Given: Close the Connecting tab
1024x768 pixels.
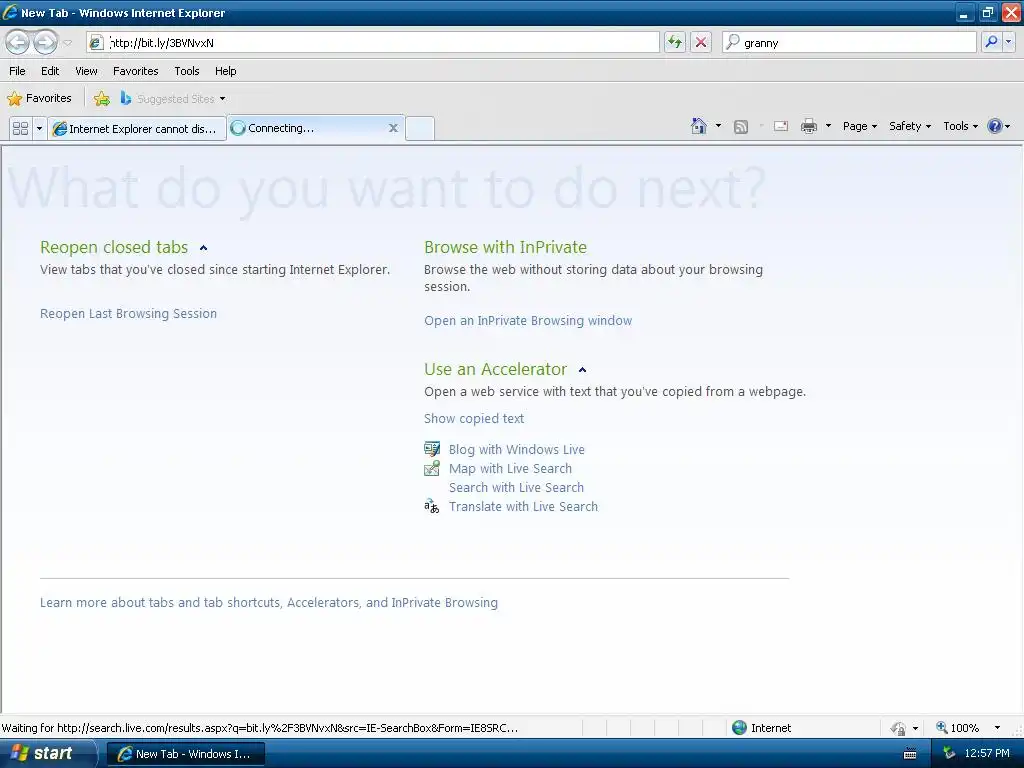Looking at the screenshot, I should click(x=393, y=128).
